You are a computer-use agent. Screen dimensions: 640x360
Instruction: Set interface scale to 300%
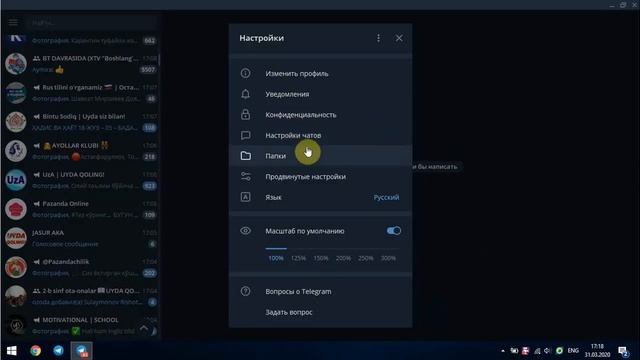coord(388,258)
